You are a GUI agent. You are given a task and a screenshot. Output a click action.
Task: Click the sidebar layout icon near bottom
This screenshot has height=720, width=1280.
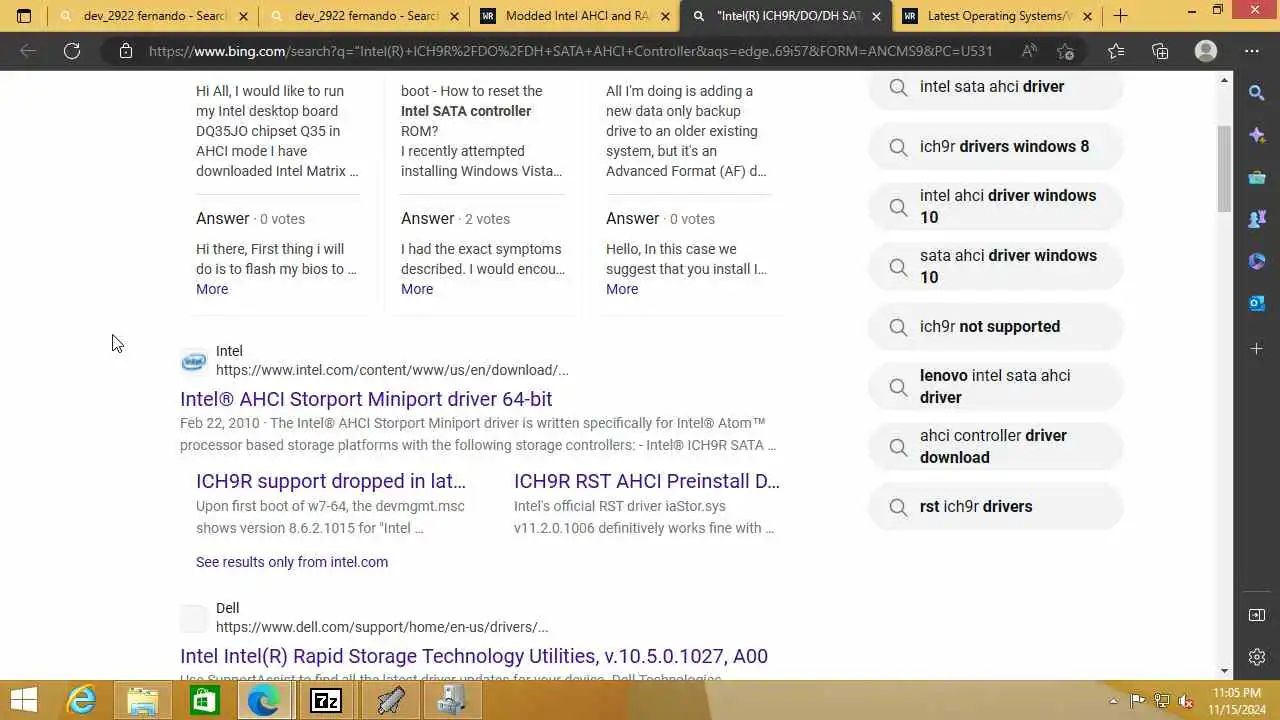click(x=1257, y=615)
